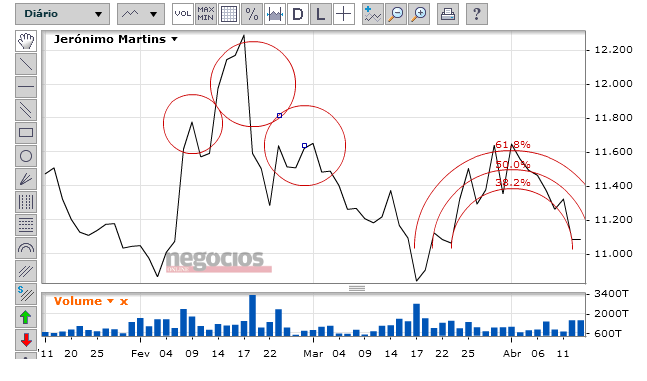
Task: Click the panel splitter handle above Volume
Action: pyautogui.click(x=357, y=288)
